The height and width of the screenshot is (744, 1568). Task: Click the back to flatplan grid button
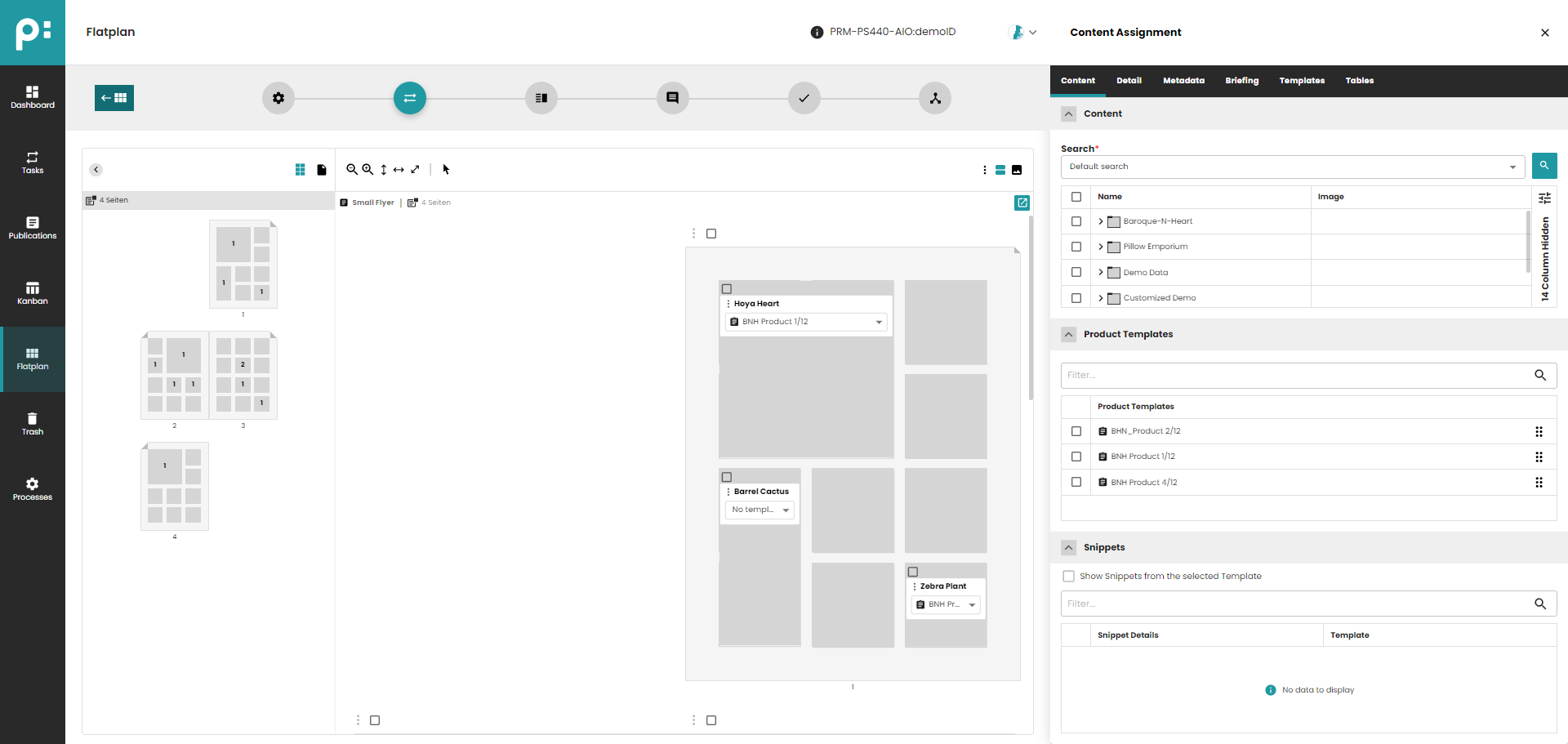click(x=114, y=98)
